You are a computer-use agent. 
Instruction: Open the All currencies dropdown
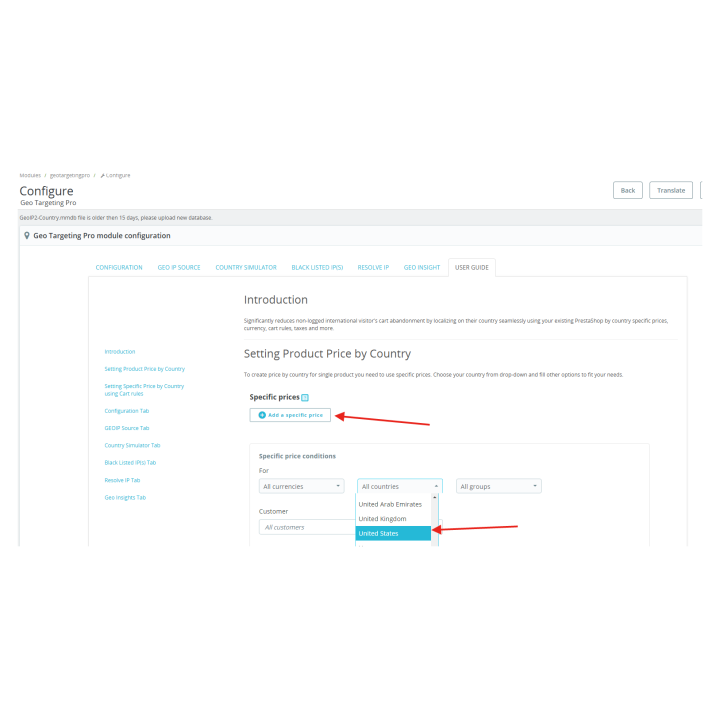pos(302,486)
